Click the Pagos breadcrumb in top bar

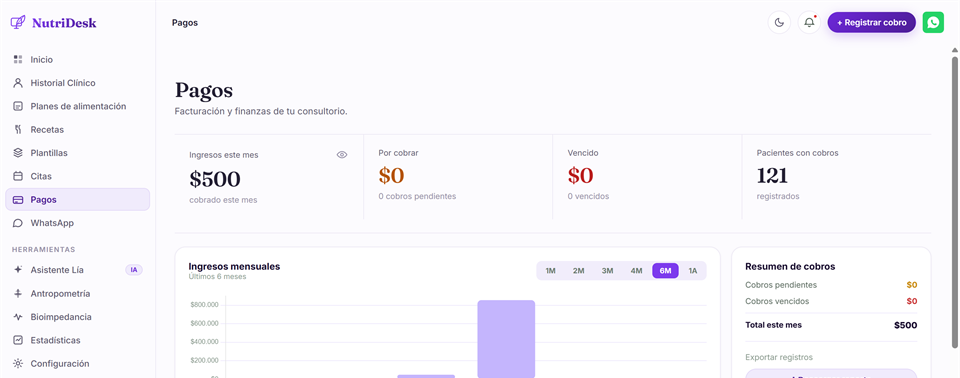coord(185,23)
